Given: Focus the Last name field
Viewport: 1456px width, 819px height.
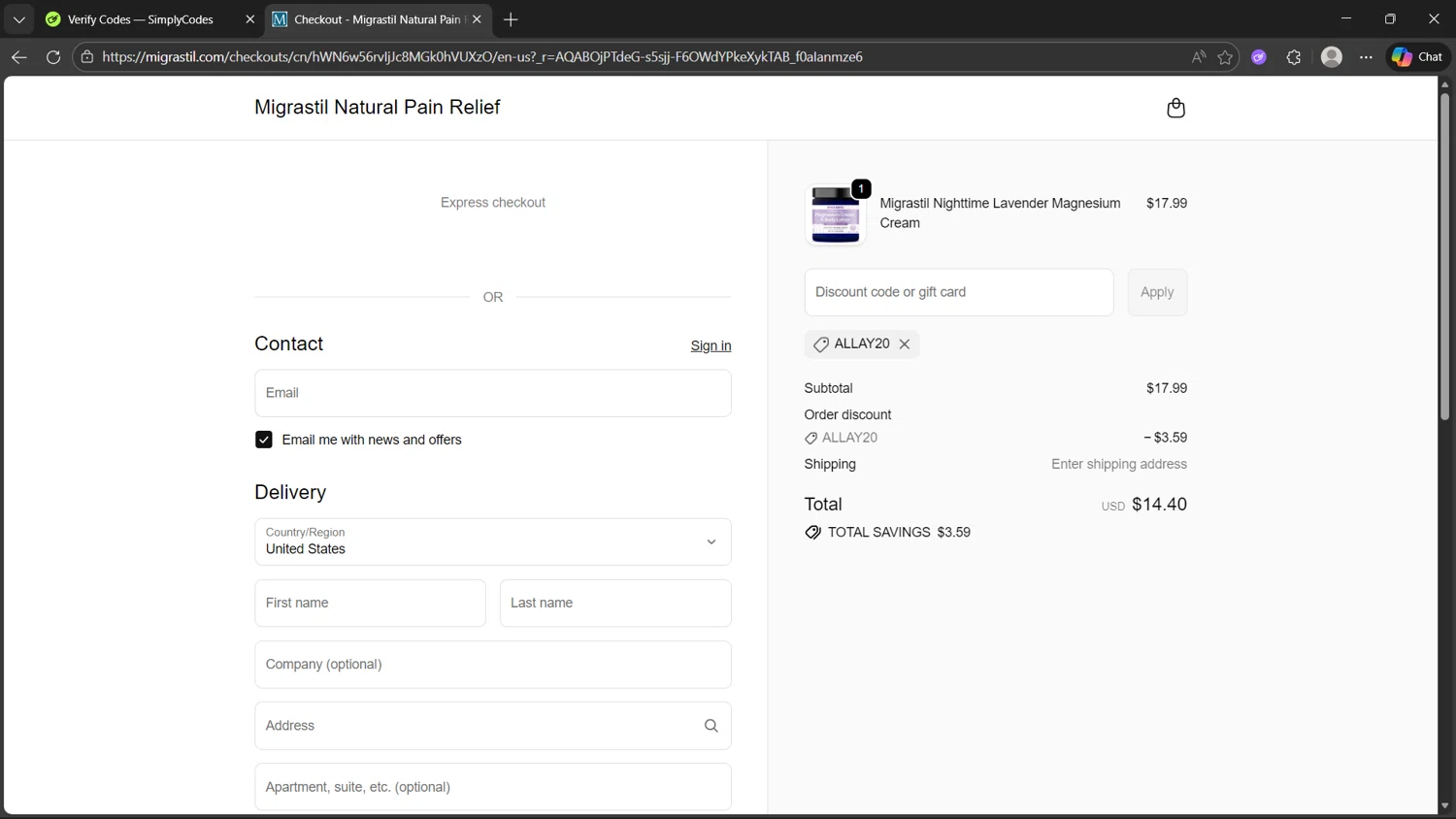Looking at the screenshot, I should point(615,603).
